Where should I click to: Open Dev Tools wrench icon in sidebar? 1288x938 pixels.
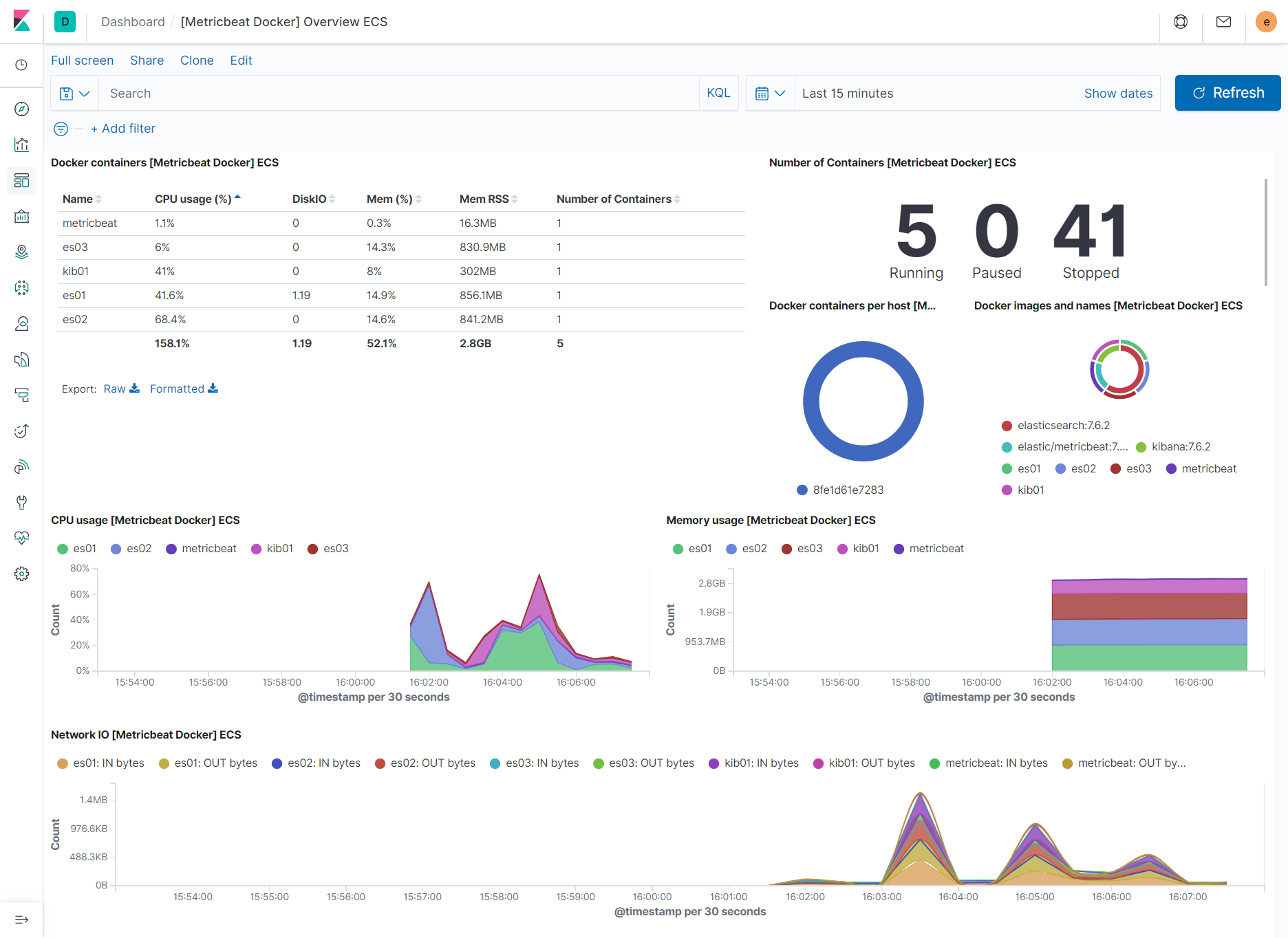point(21,502)
